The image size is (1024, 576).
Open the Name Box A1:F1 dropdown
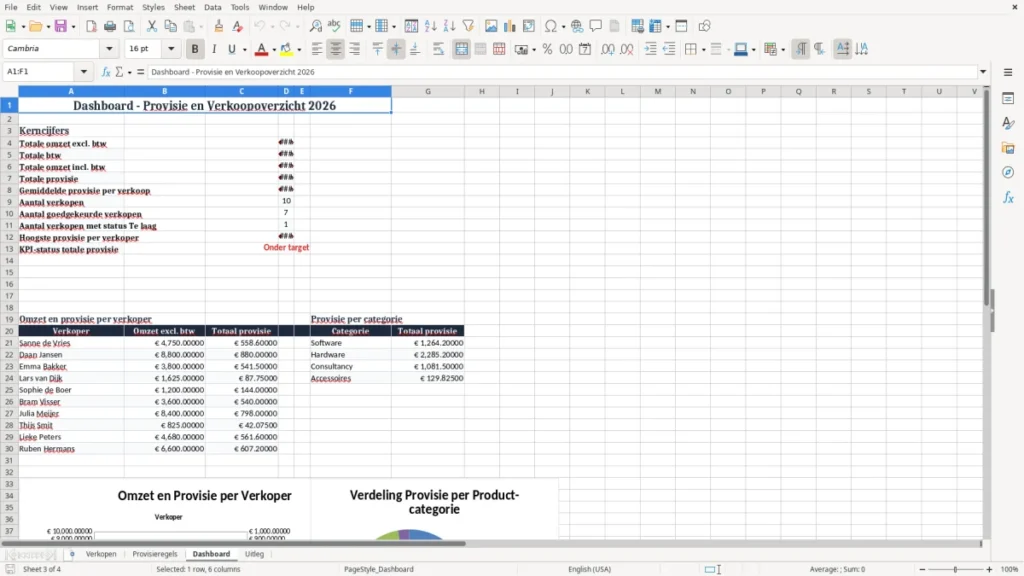click(84, 72)
